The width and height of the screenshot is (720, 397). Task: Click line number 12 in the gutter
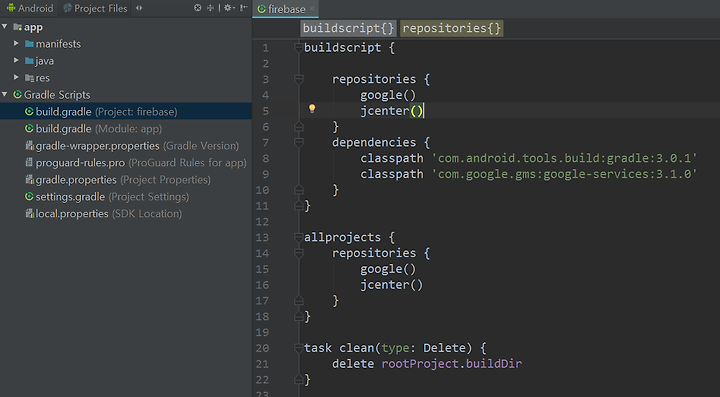262,222
